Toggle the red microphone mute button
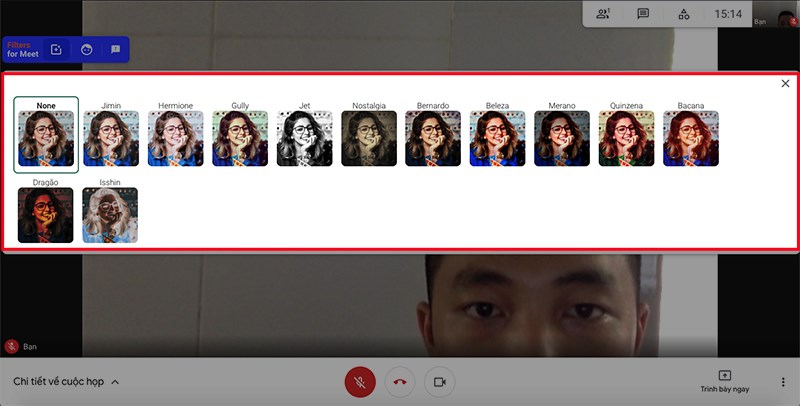Screen dimensions: 800x406 point(360,382)
